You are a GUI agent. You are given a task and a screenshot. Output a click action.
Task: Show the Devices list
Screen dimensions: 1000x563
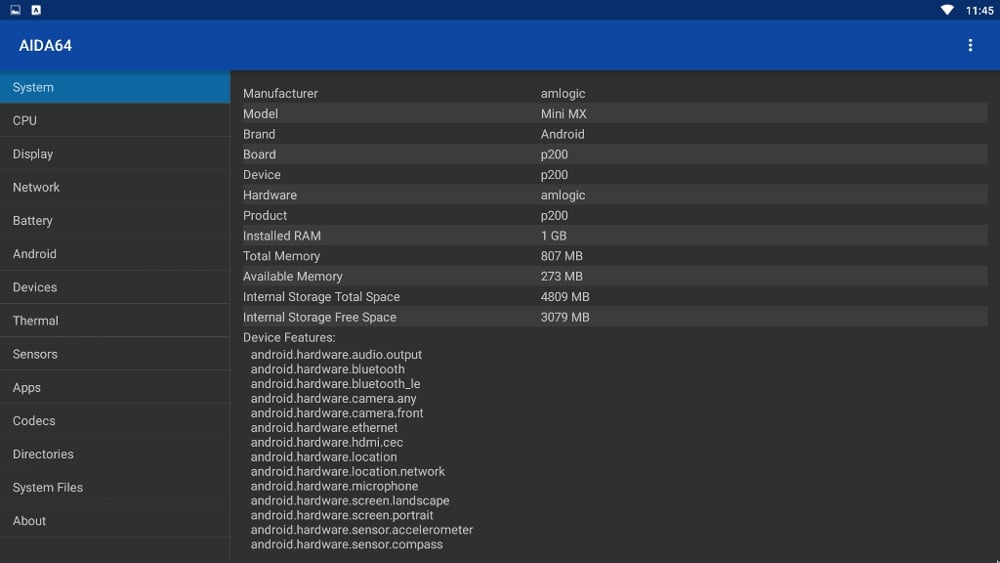tap(115, 287)
